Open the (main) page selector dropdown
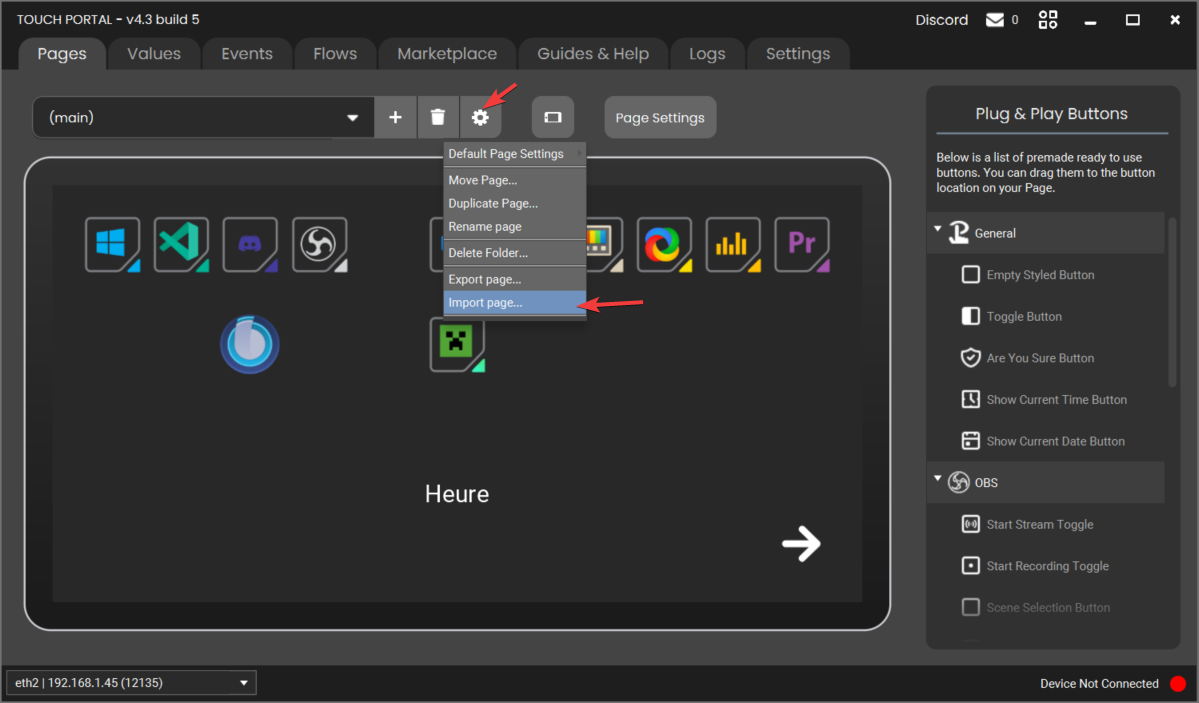 203,117
